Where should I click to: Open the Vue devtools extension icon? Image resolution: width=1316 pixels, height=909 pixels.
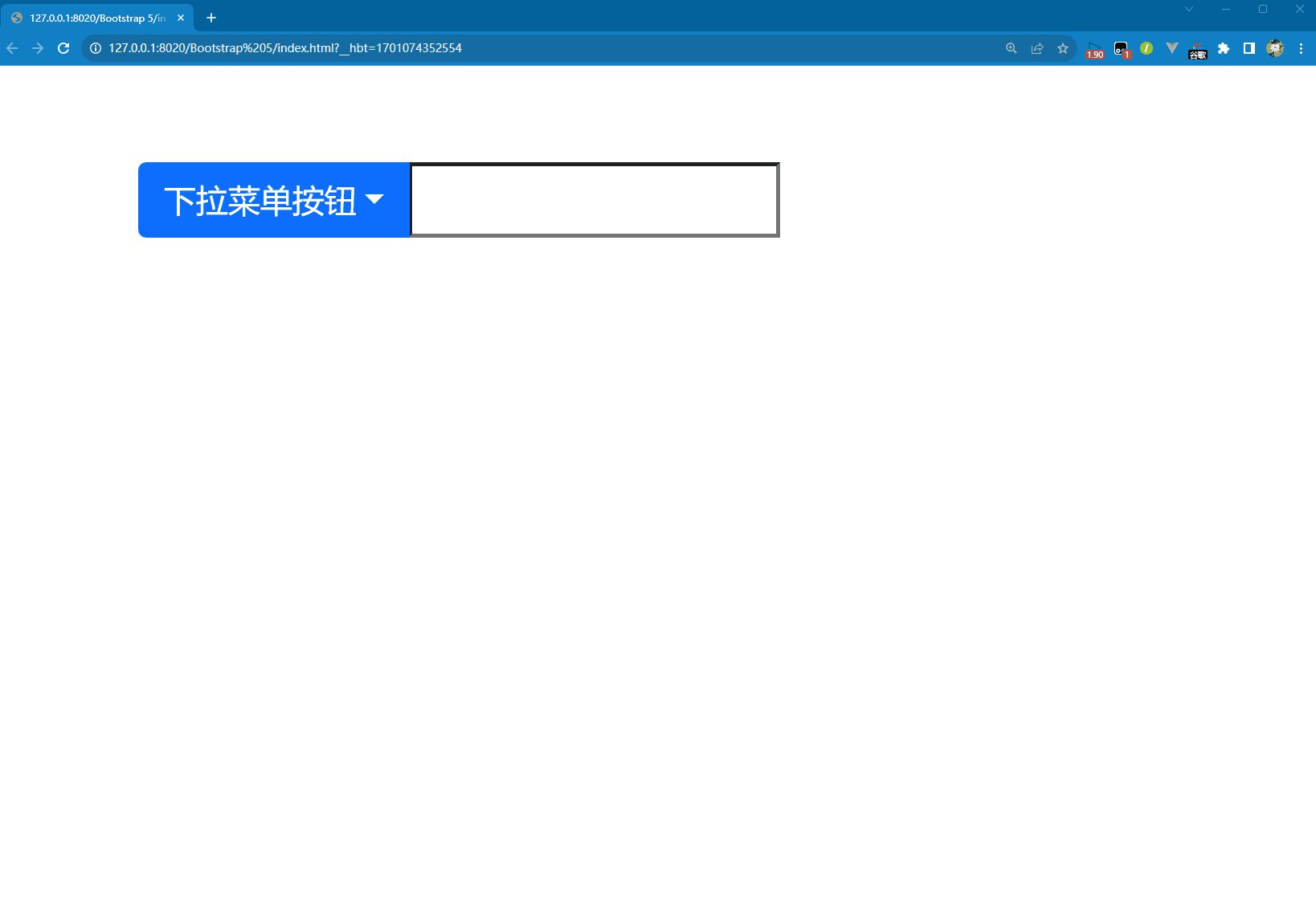pyautogui.click(x=1171, y=48)
